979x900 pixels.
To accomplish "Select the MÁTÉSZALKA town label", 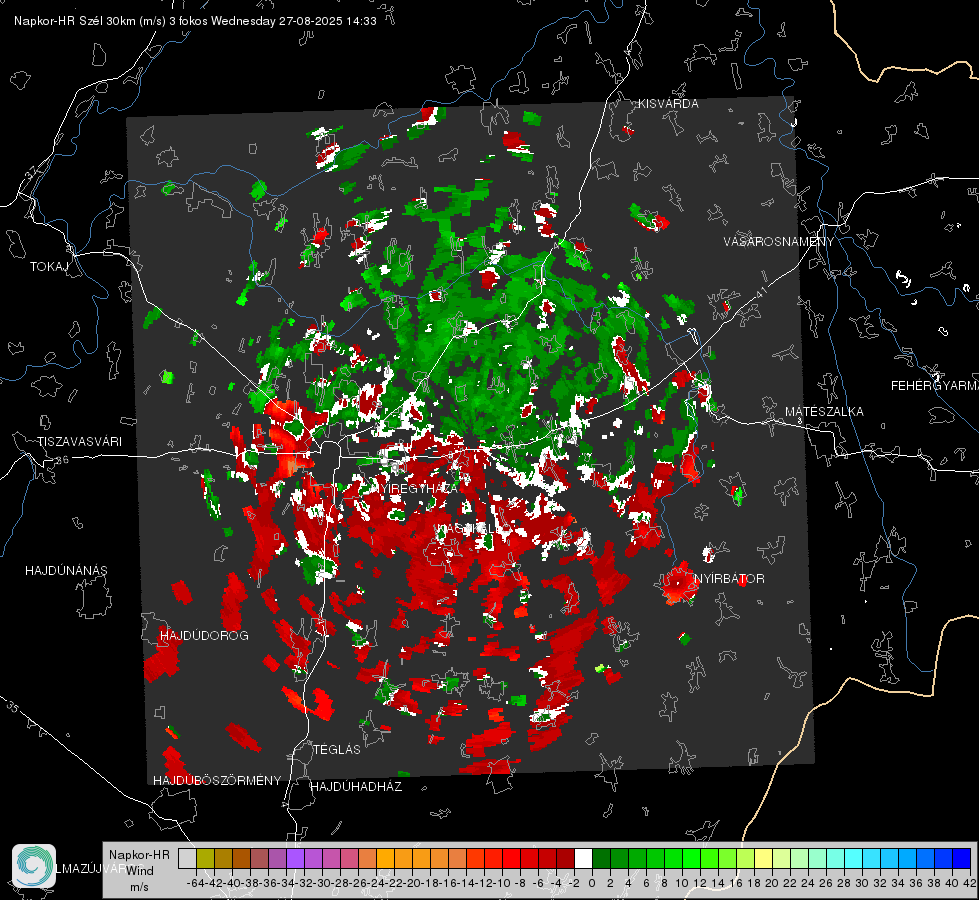I will [824, 412].
